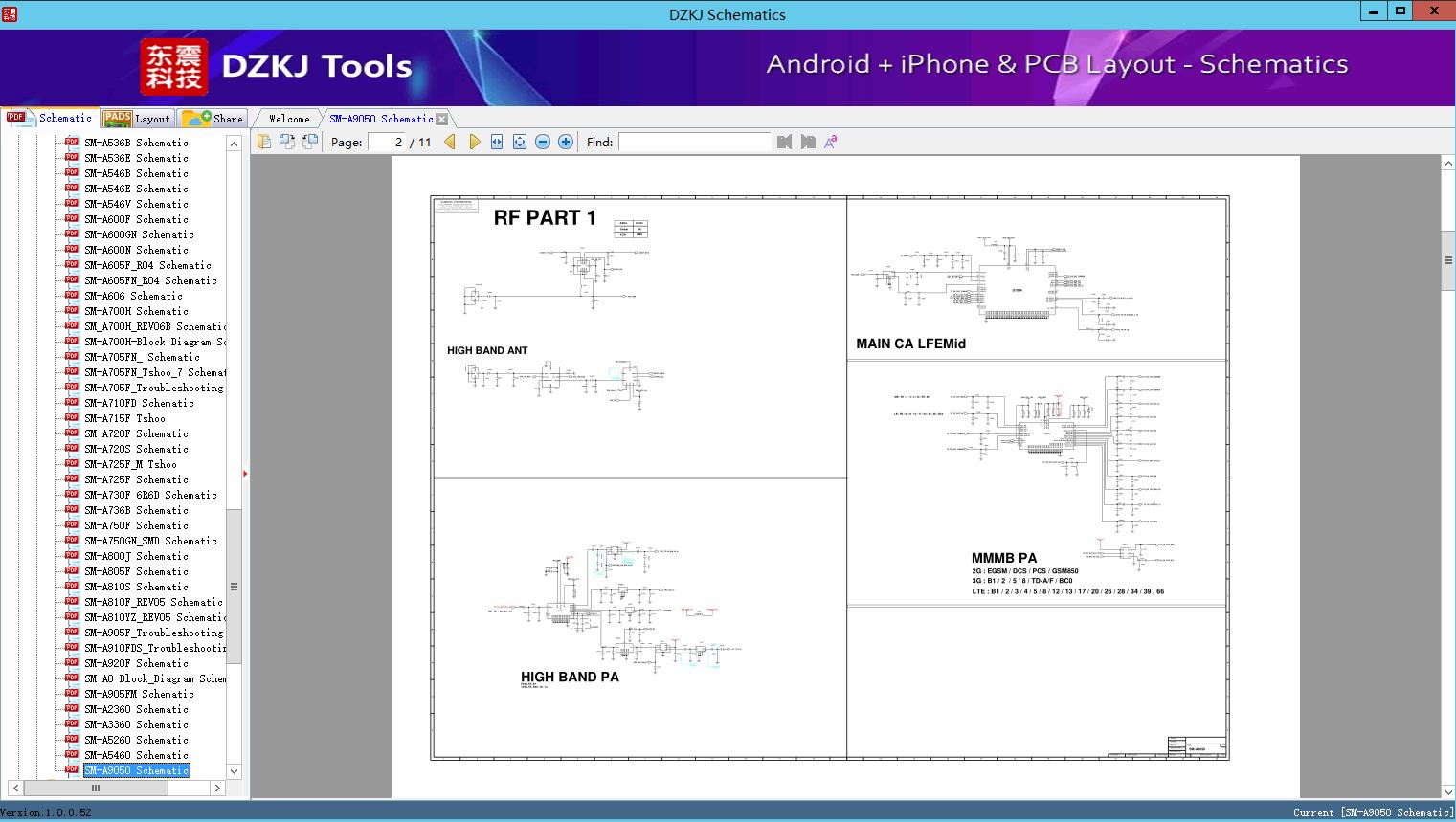This screenshot has width=1456, height=822.
Task: Open SM-A720S Schematic
Action: (x=136, y=449)
